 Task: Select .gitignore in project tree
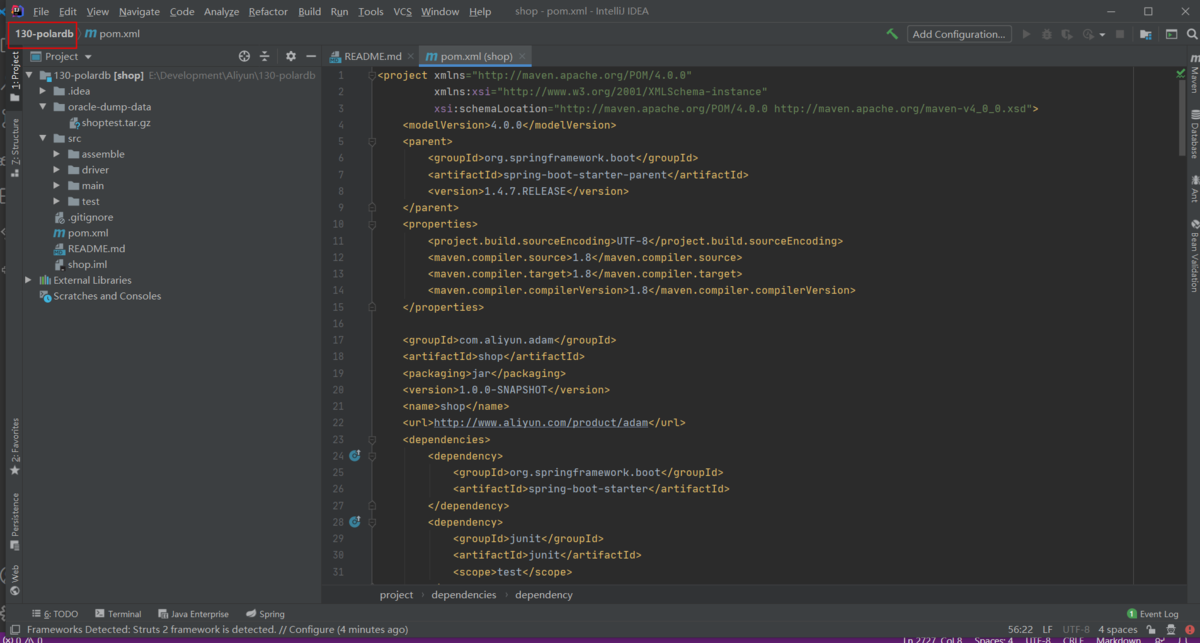pos(83,217)
